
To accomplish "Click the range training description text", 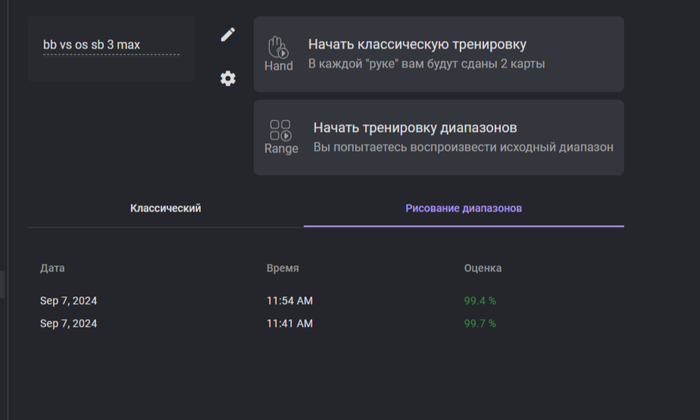I will pos(463,147).
